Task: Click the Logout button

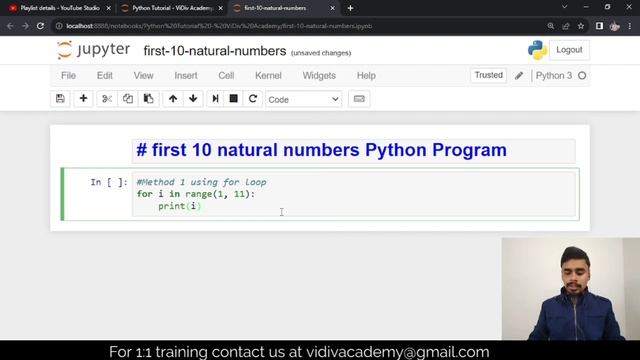Action: pos(569,50)
